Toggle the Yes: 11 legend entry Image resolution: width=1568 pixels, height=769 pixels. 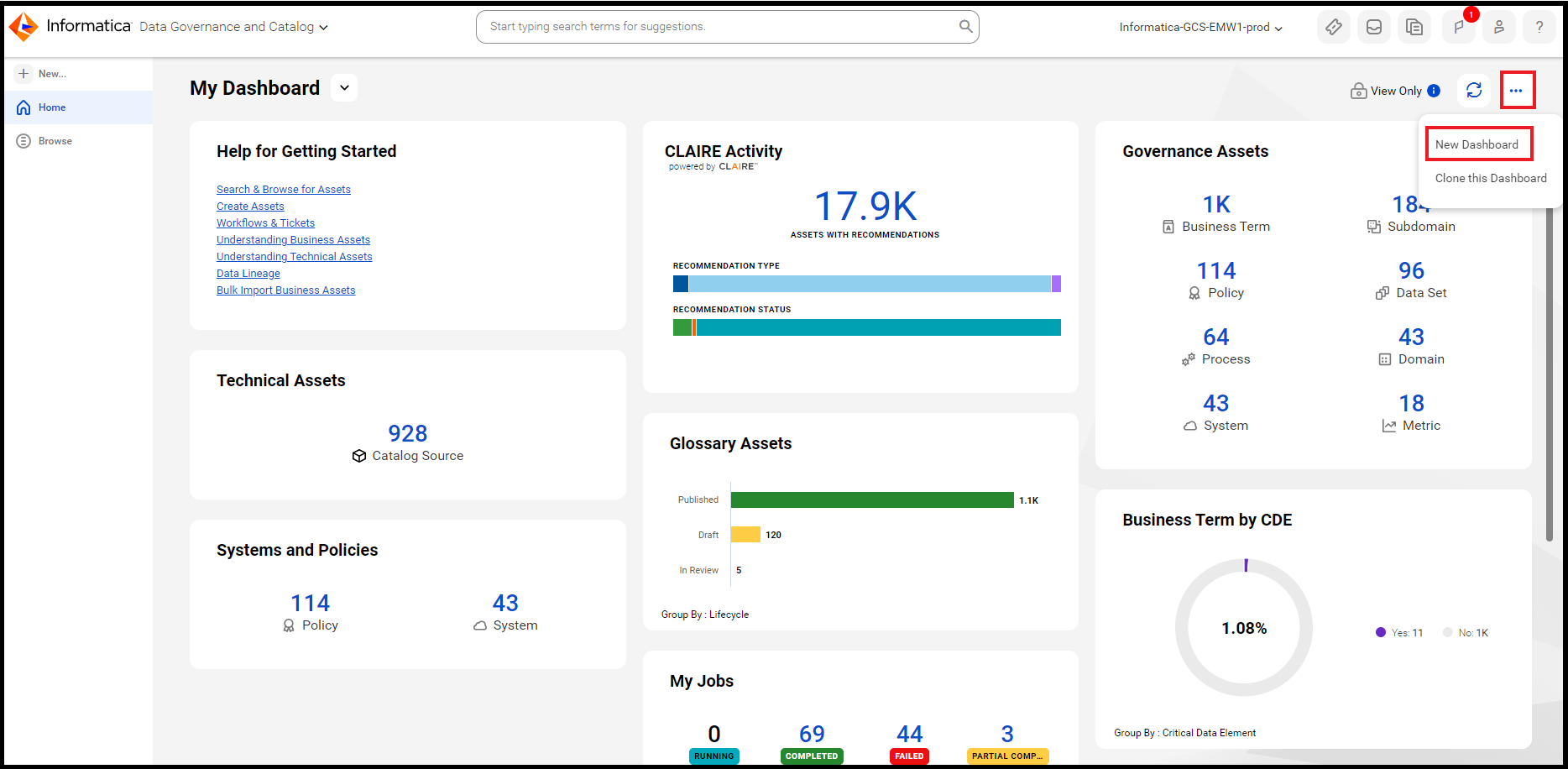click(1399, 633)
